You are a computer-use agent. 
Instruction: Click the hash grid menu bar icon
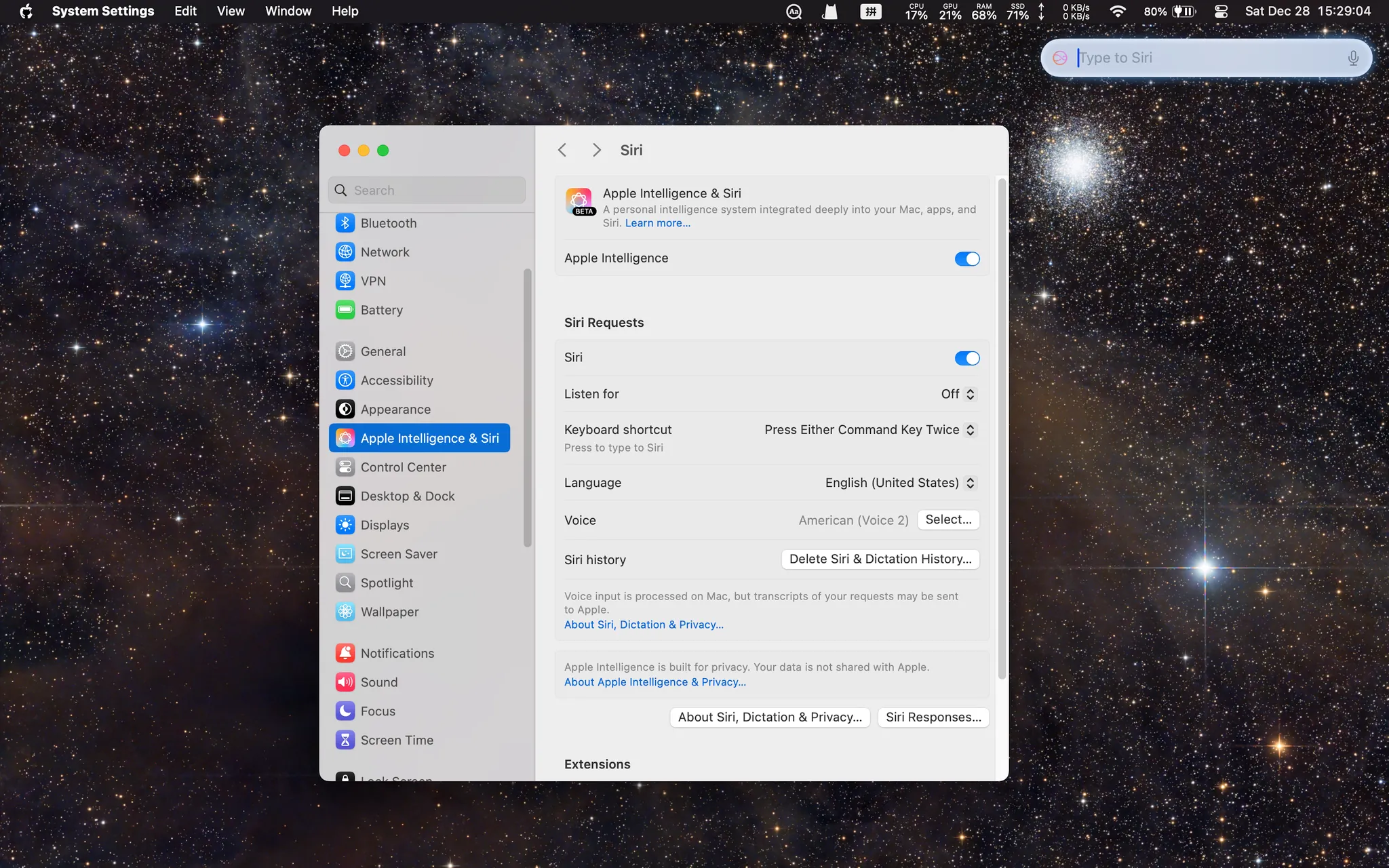(x=871, y=12)
